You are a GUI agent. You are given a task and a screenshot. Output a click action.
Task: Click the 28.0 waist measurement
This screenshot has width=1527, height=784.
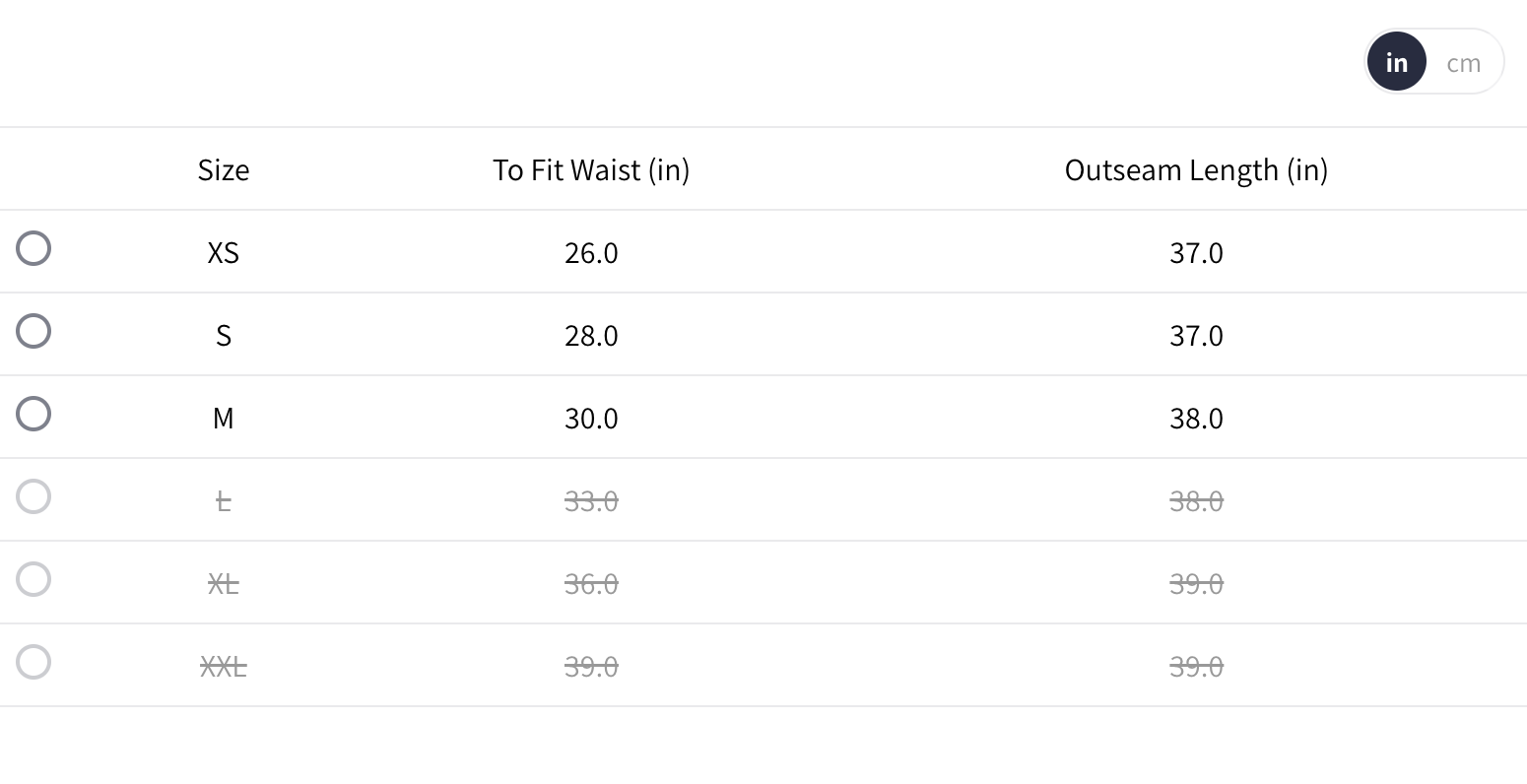point(591,336)
